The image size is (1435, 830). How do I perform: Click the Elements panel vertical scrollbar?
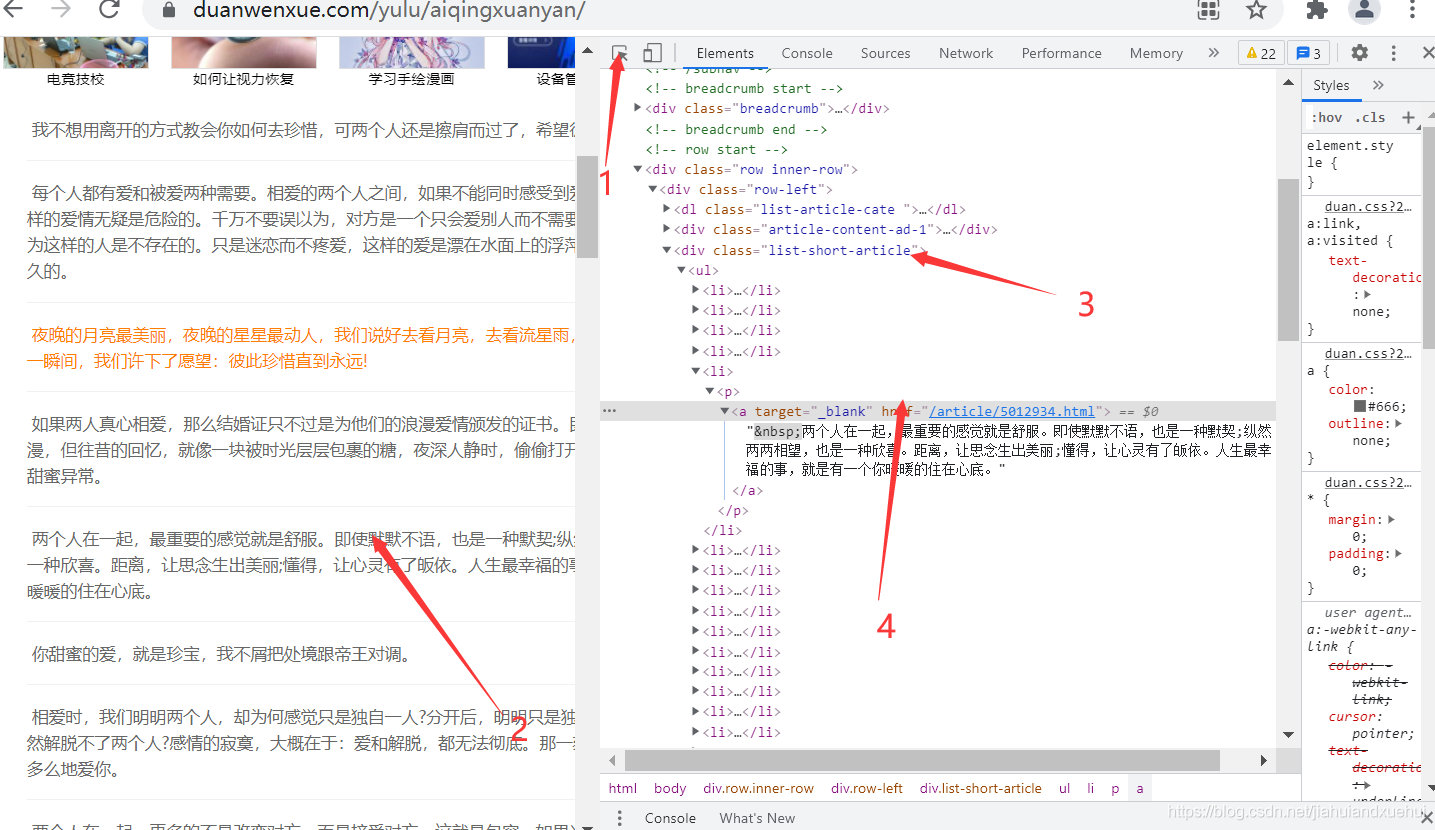[x=1288, y=260]
